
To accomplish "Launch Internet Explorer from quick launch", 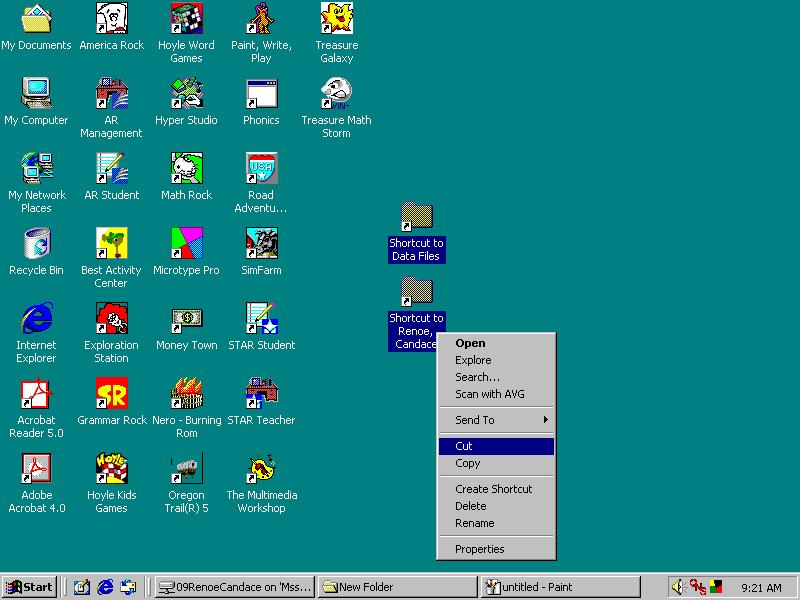I will pyautogui.click(x=105, y=587).
